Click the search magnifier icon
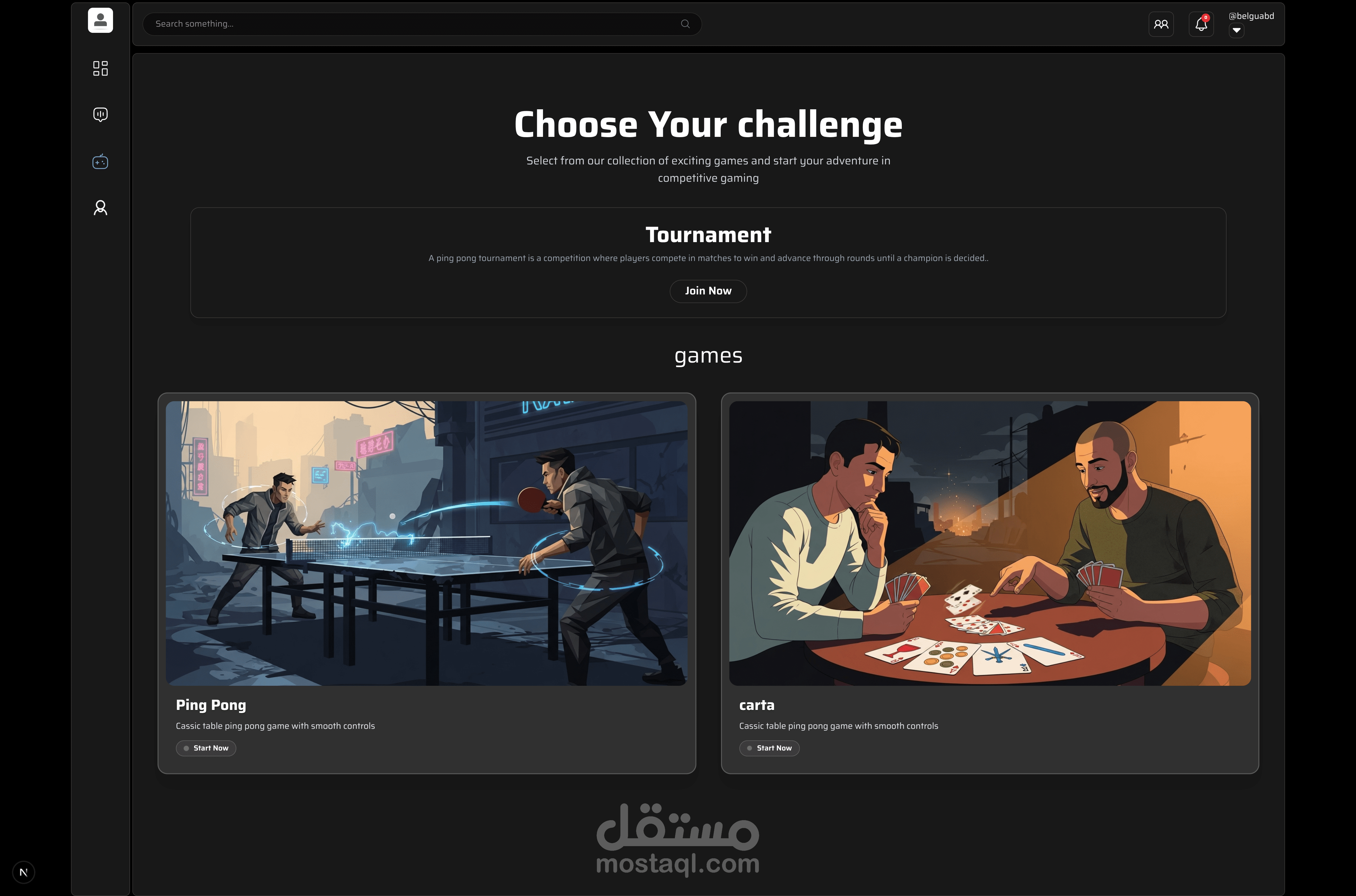This screenshot has width=1356, height=896. tap(685, 24)
